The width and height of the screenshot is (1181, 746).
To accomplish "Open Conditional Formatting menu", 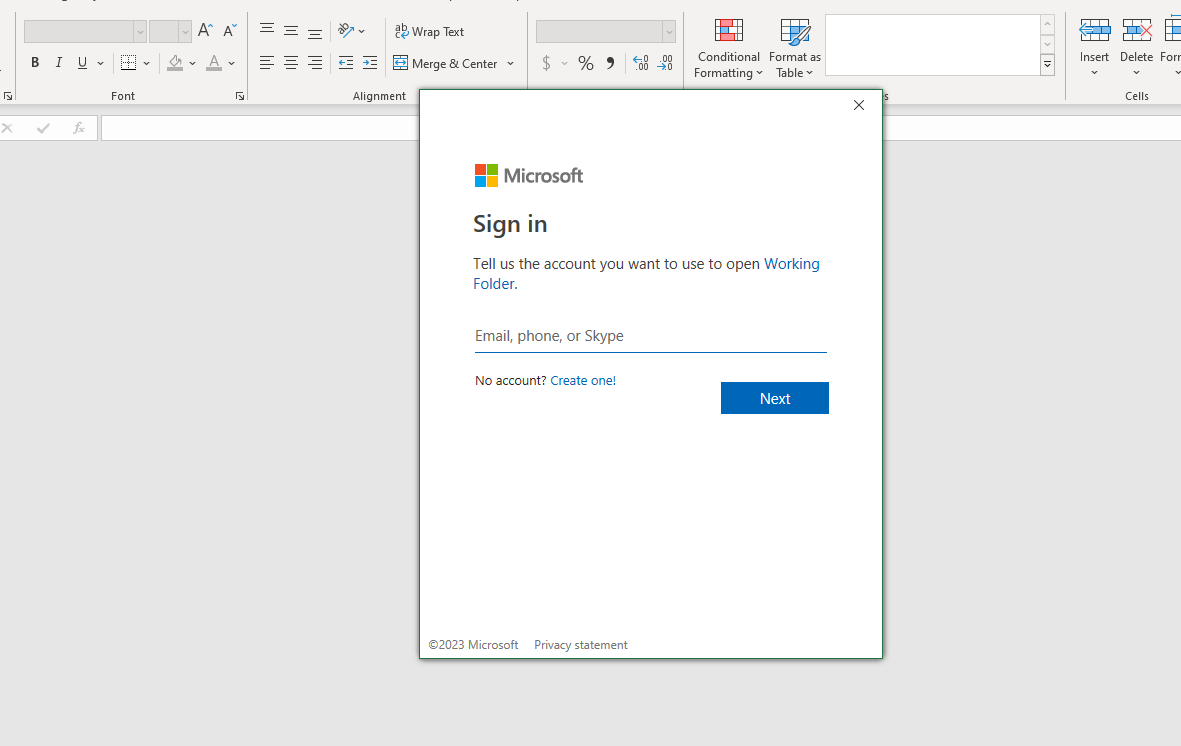I will [728, 48].
